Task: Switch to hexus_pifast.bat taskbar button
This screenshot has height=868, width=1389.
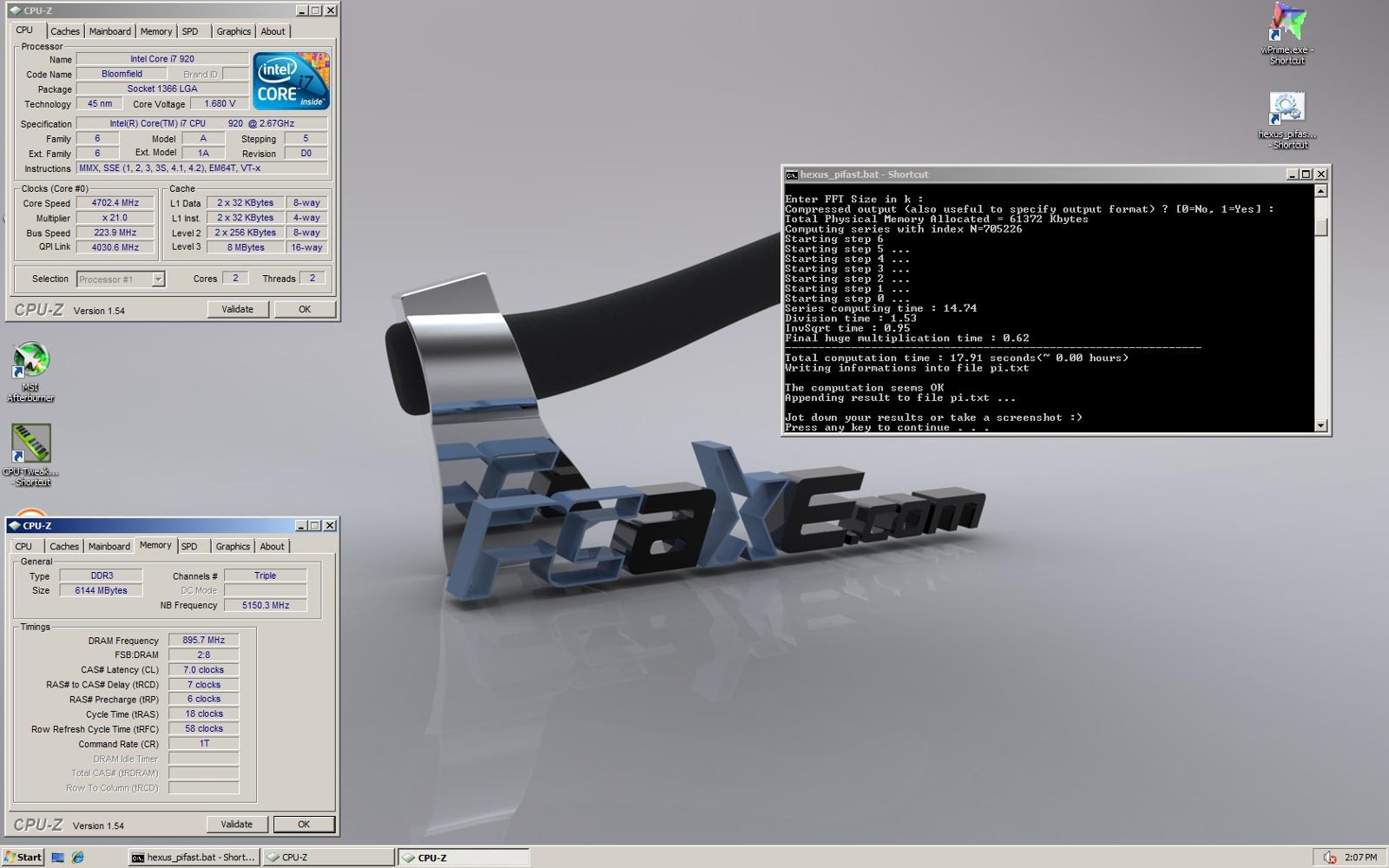Action: click(x=194, y=857)
